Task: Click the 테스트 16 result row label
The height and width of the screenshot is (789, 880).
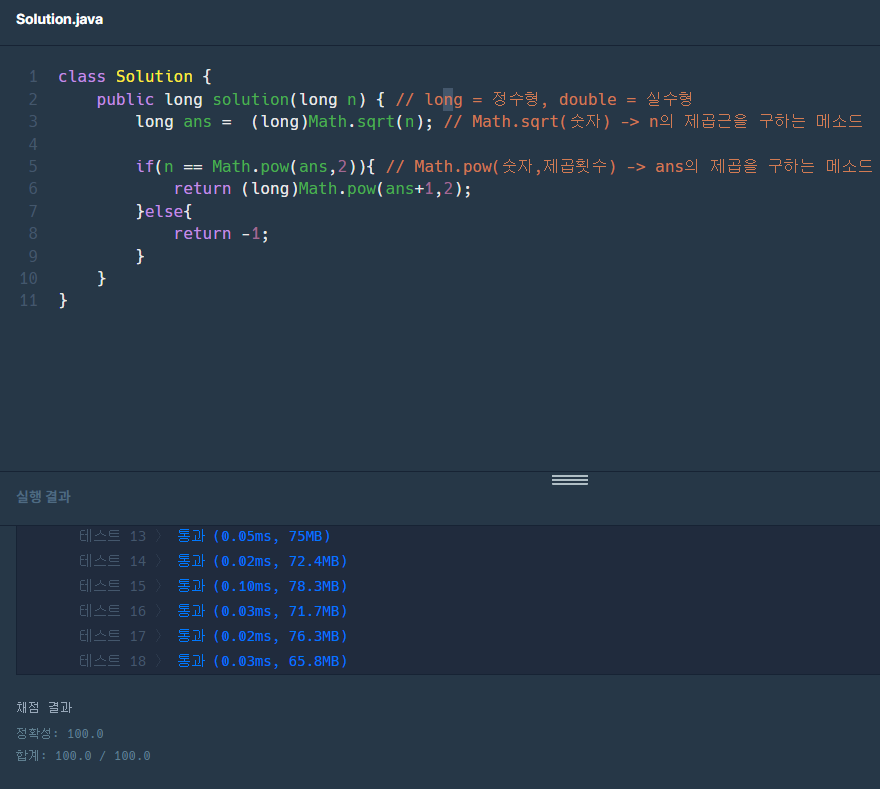Action: coord(112,611)
